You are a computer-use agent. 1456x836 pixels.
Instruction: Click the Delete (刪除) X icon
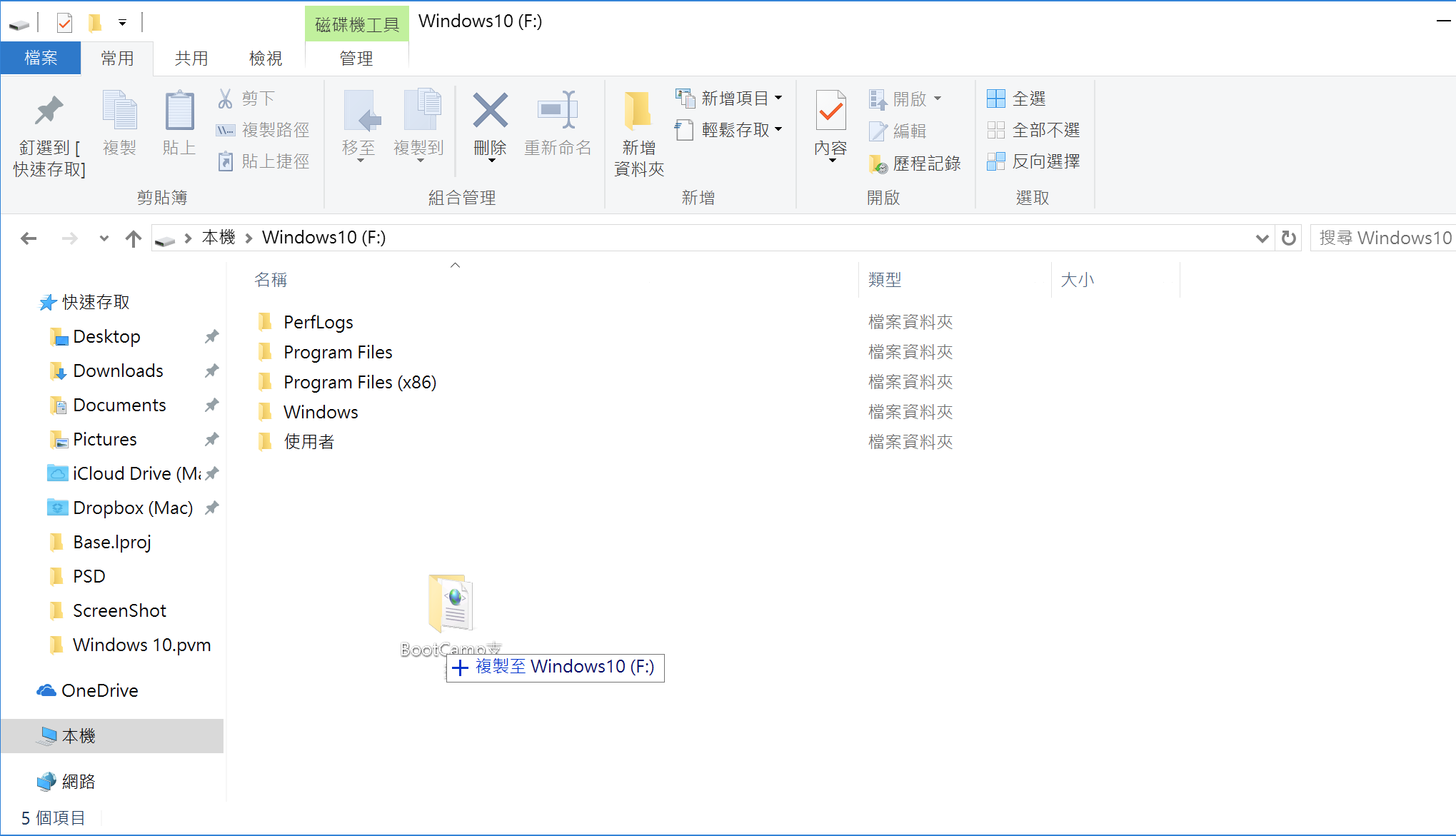[x=490, y=111]
